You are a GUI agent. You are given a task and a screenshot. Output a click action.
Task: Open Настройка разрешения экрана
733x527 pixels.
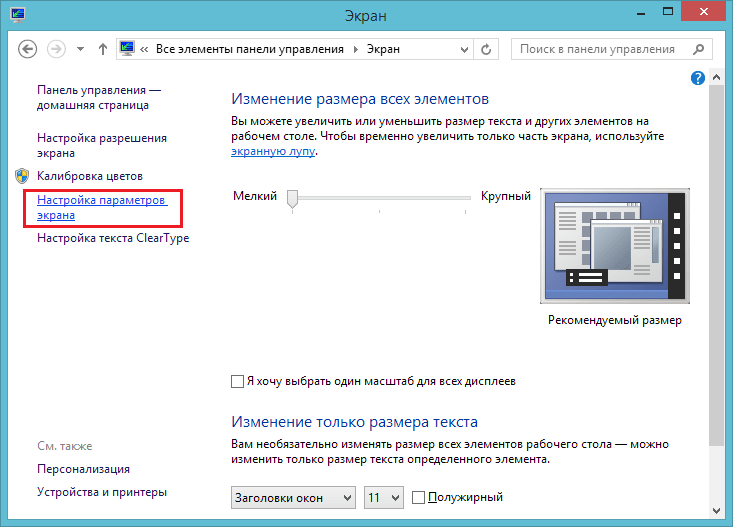click(x=102, y=145)
